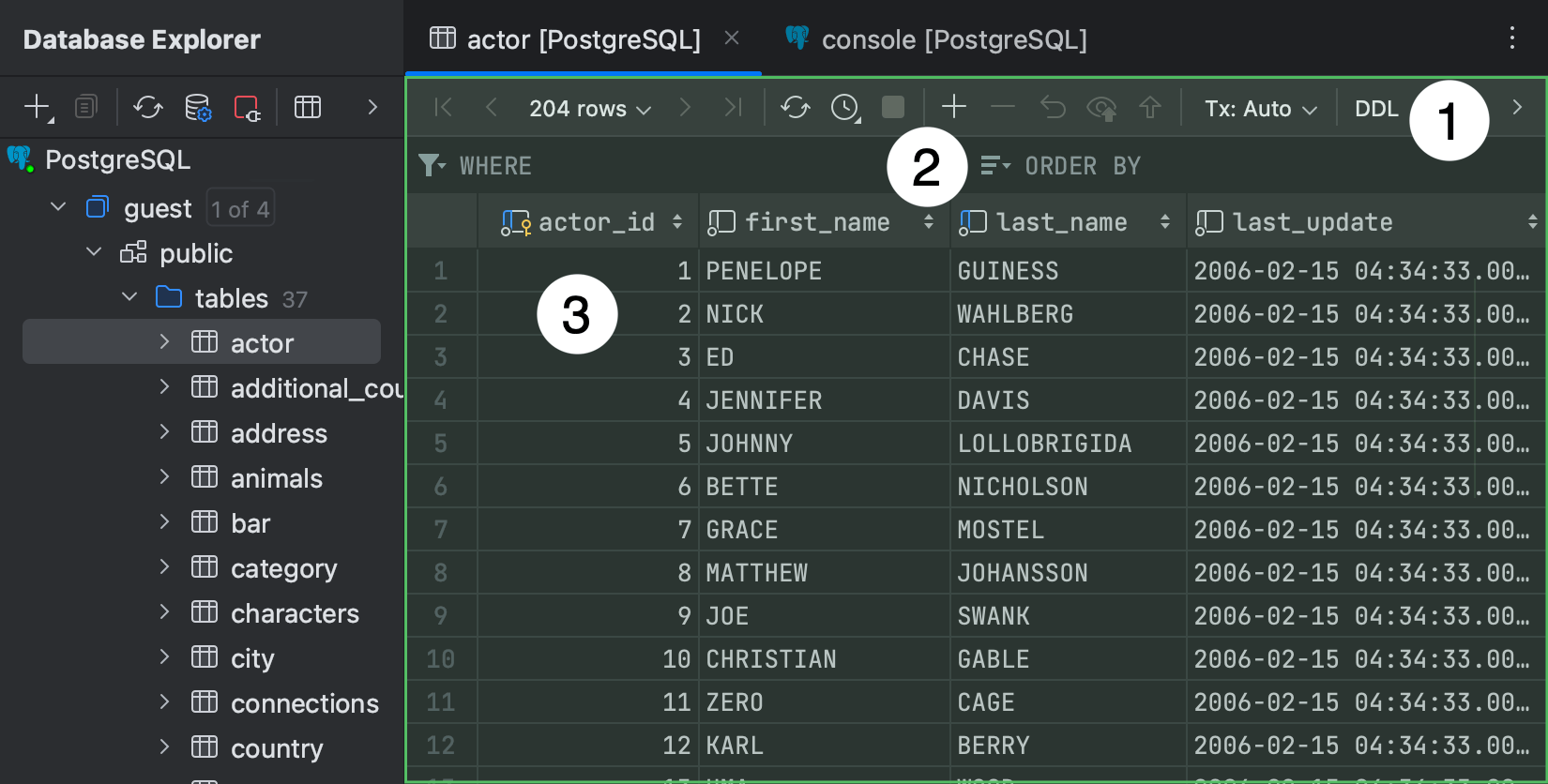Reload the actor table page
This screenshot has width=1548, height=784.
[795, 108]
